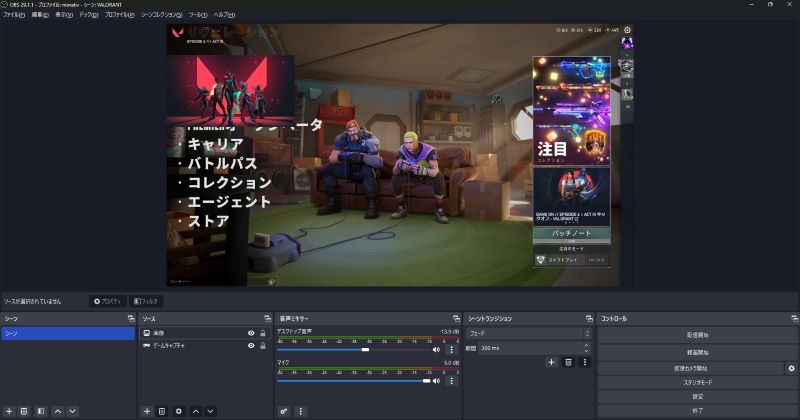
Task: Select the ゲームキャプチャ source row
Action: tap(205, 345)
